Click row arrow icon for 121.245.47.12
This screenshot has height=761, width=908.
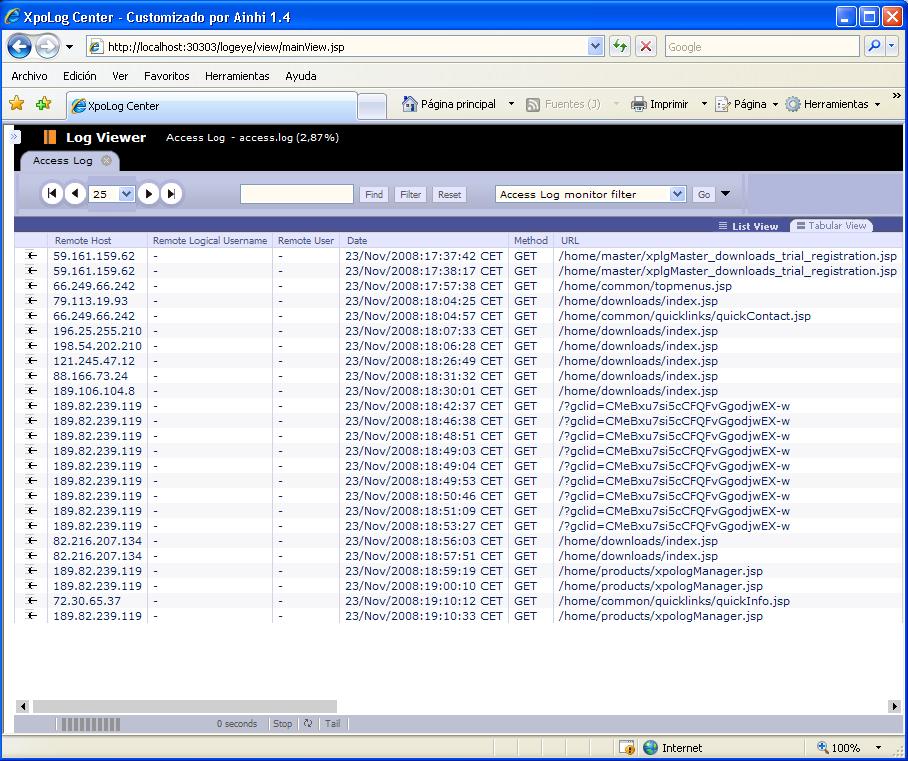[31, 361]
